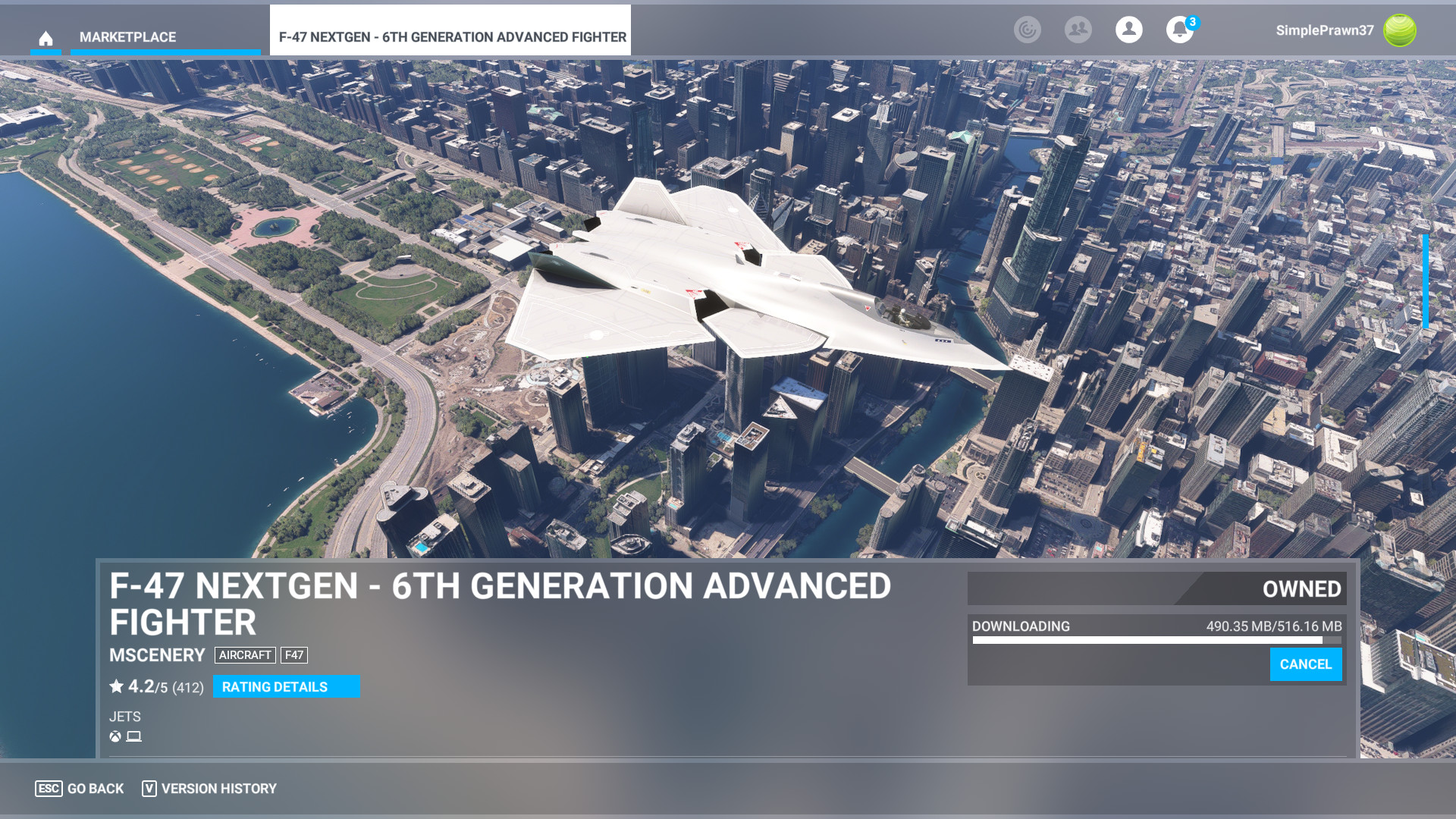This screenshot has height=819, width=1456.
Task: Click the Home icon
Action: pos(45,38)
